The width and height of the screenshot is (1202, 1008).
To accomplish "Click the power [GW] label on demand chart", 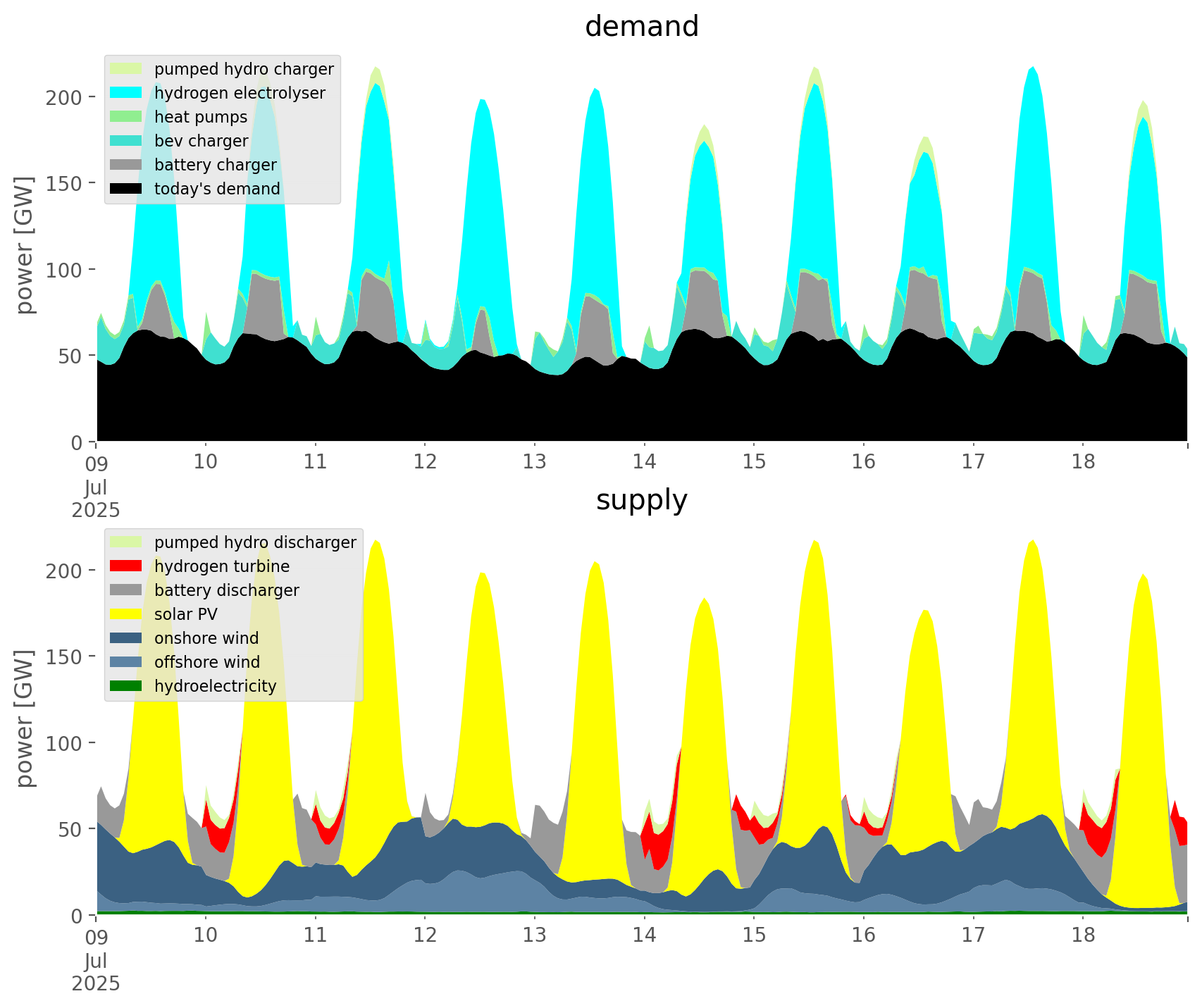I will [25, 245].
